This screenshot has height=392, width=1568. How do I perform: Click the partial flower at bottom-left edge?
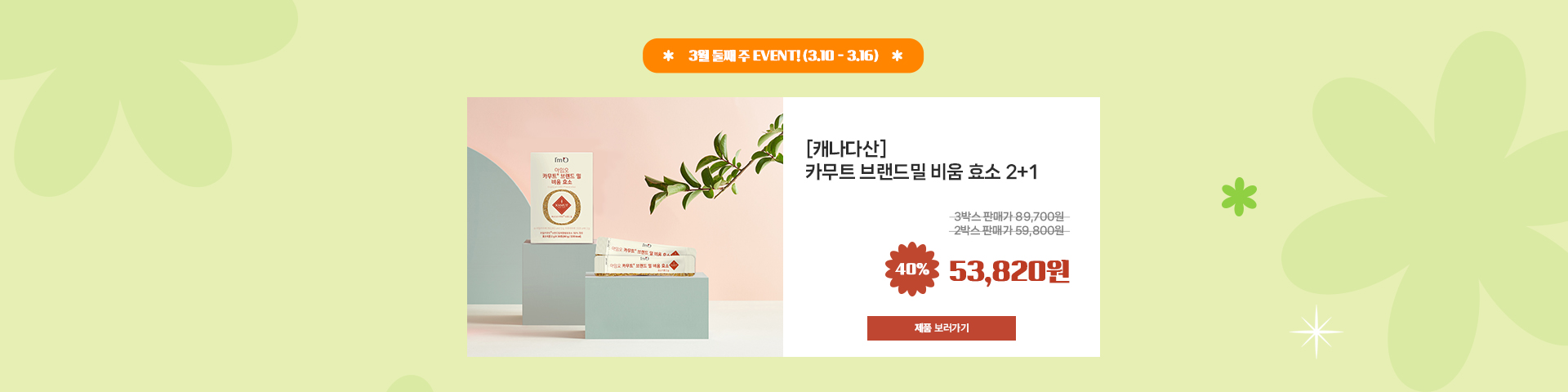click(410, 384)
